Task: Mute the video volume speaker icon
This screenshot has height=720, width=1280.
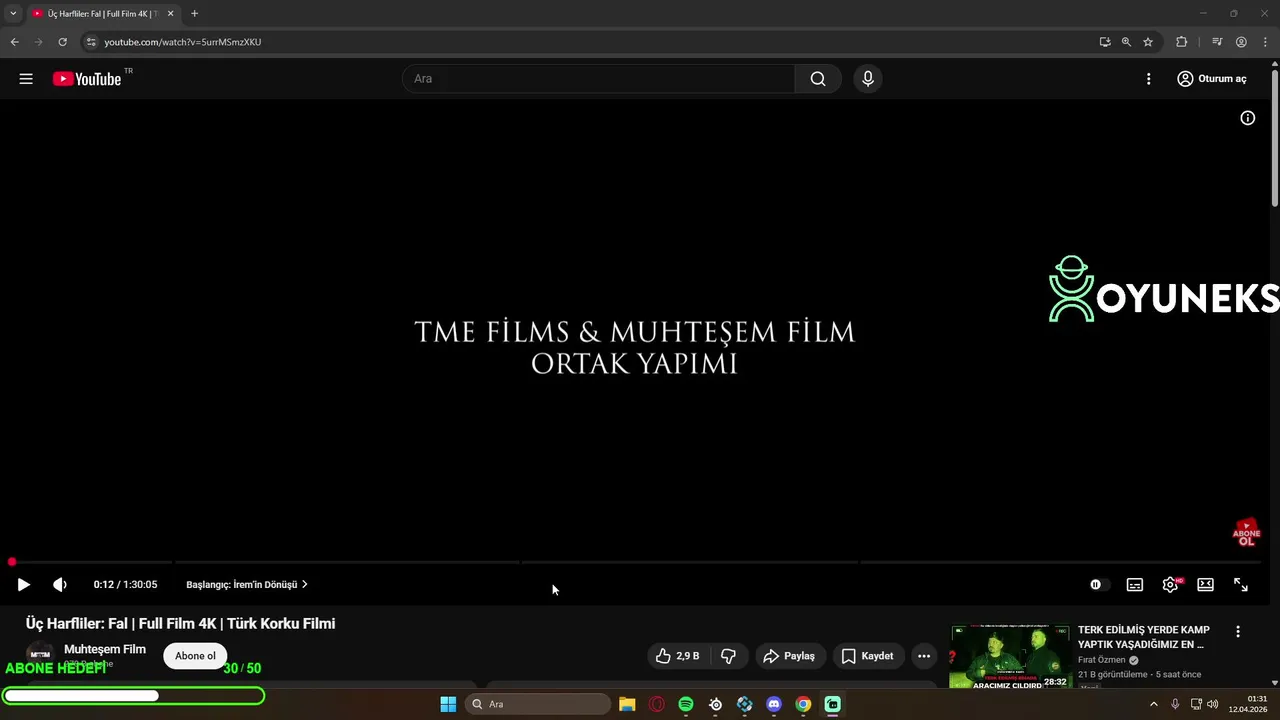Action: pos(60,585)
